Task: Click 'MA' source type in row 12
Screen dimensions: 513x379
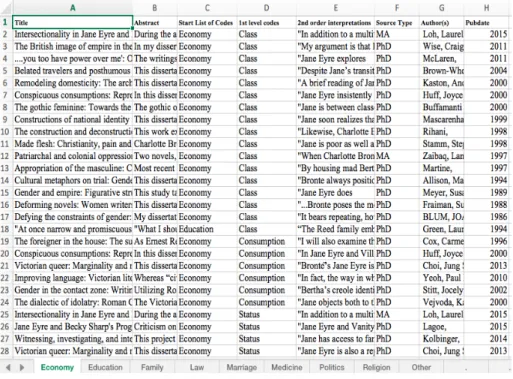Action: (397, 156)
